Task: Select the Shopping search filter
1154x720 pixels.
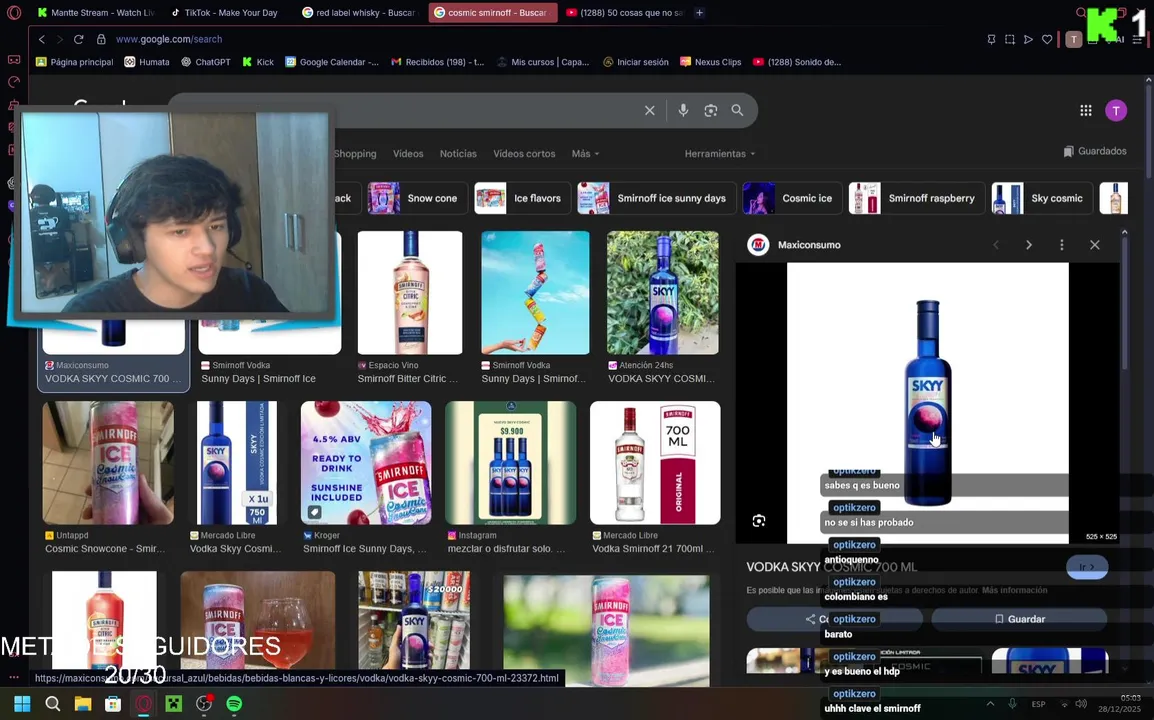Action: (355, 154)
